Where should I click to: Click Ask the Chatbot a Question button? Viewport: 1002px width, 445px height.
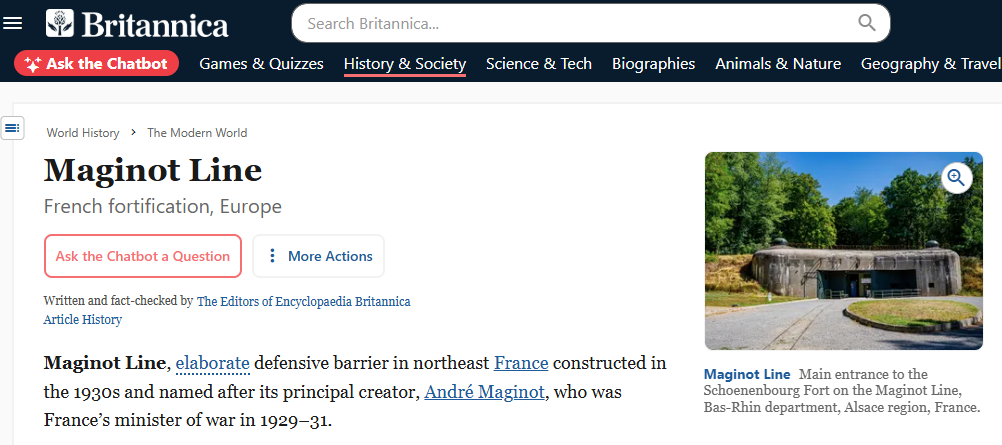coord(143,256)
